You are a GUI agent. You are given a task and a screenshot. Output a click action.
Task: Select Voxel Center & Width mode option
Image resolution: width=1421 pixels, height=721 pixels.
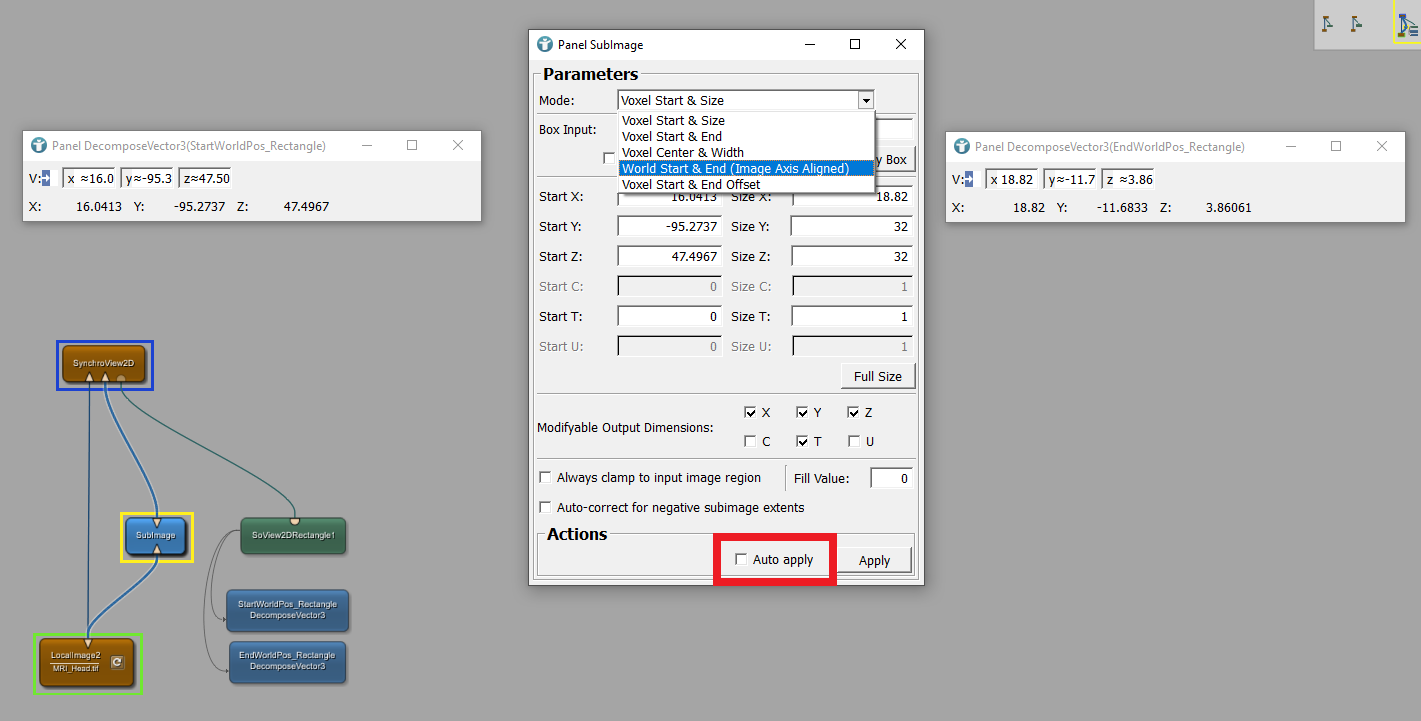682,152
